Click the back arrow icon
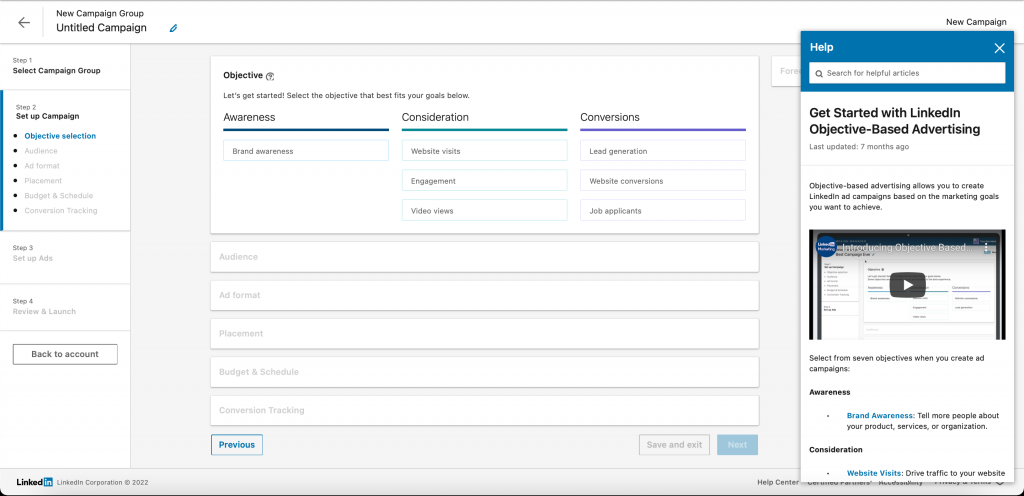The height and width of the screenshot is (496, 1024). [x=24, y=22]
